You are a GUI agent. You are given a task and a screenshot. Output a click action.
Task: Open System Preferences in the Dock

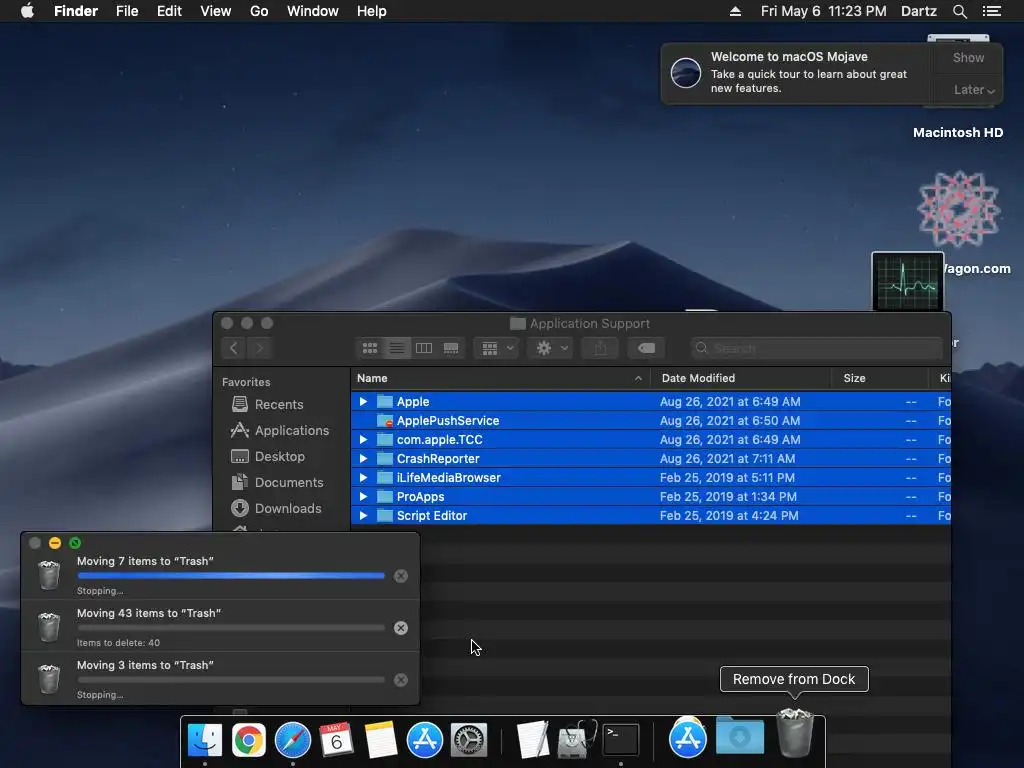(469, 740)
